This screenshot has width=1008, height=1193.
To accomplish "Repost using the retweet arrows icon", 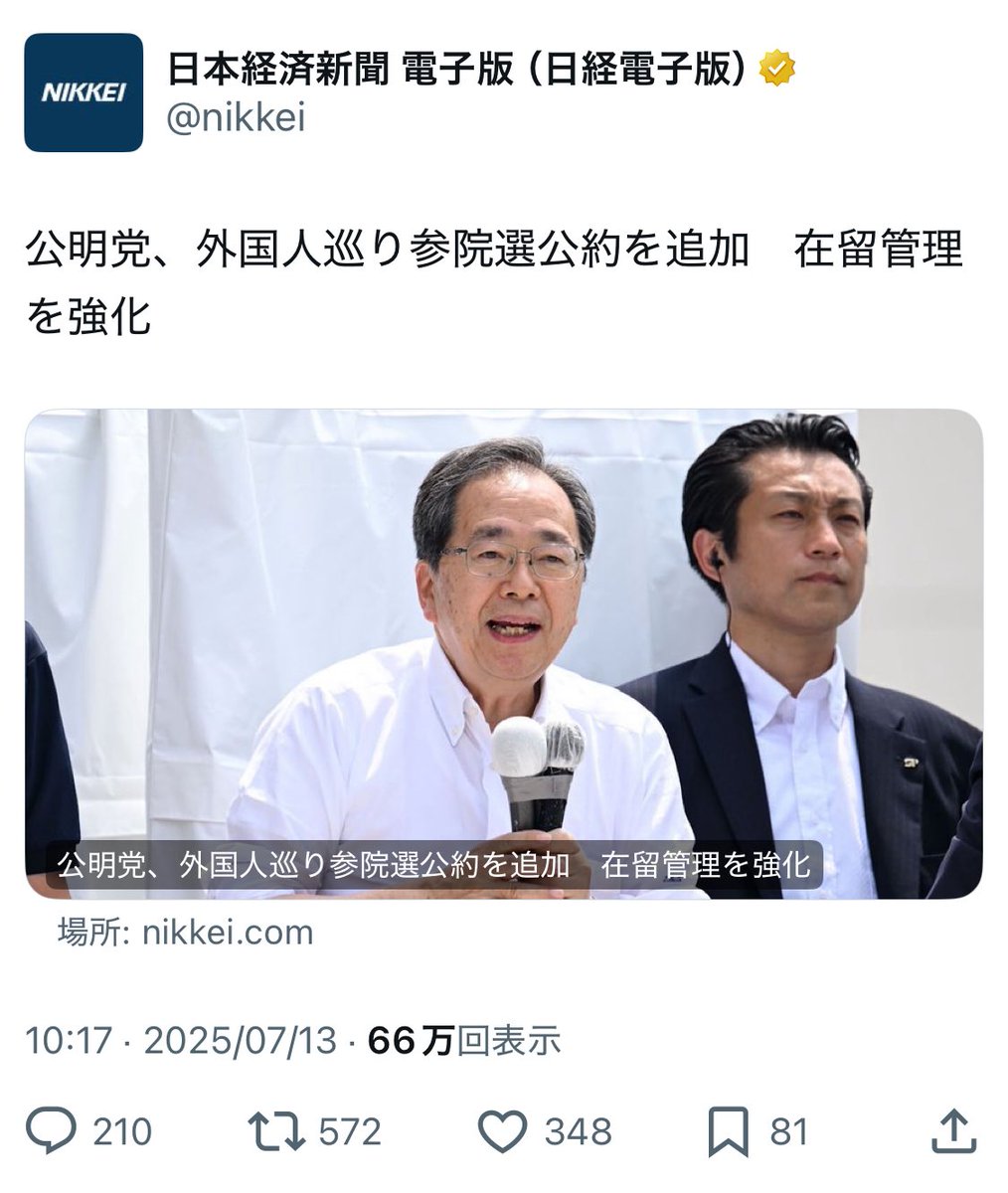I will point(275,1132).
